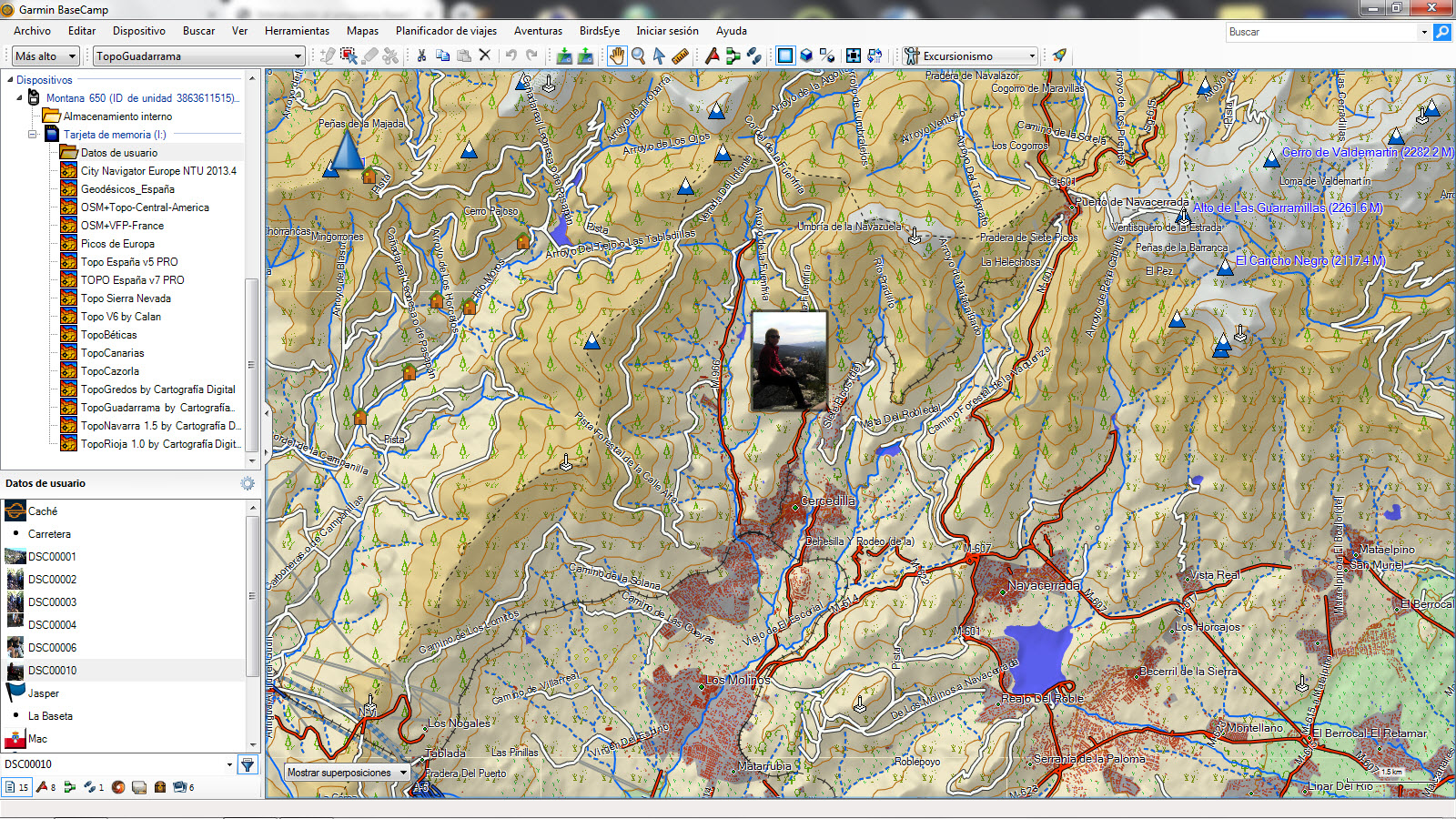Viewport: 1456px width, 819px height.
Task: Undo the last action
Action: (x=511, y=56)
